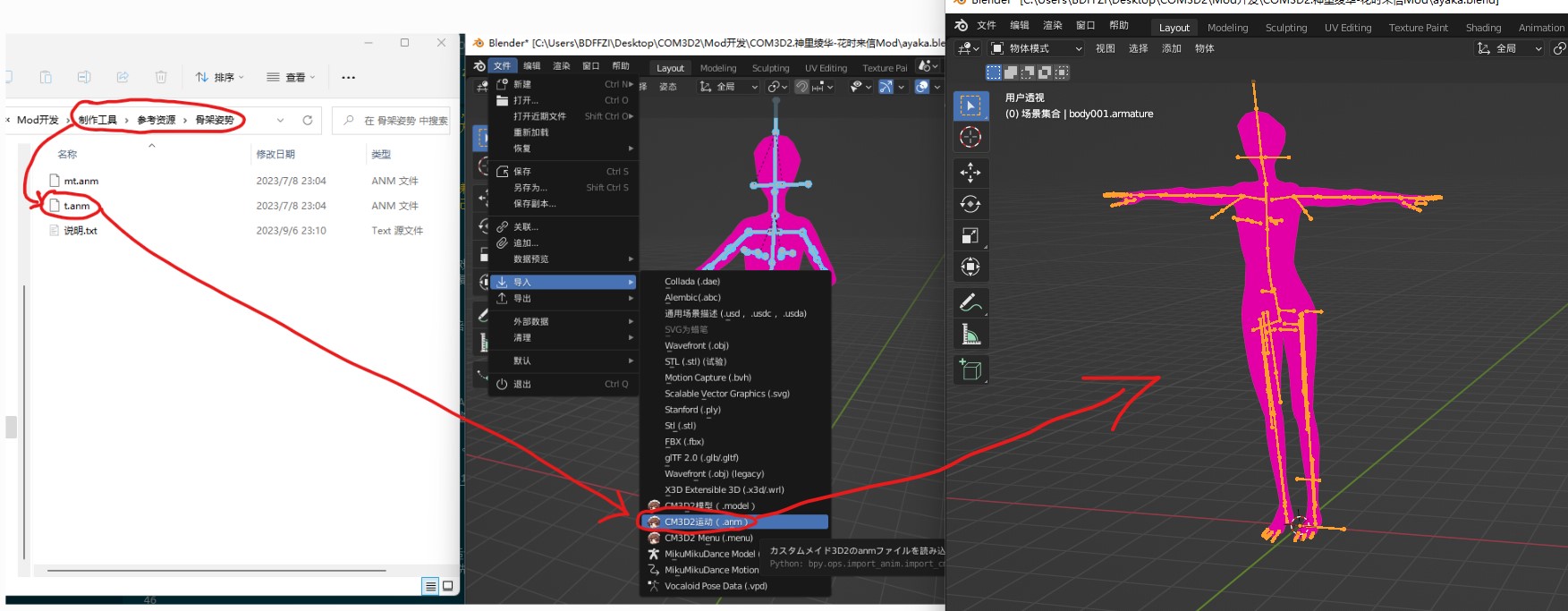1568x611 pixels.
Task: Switch to the Sculpting workspace tab
Action: [1286, 28]
